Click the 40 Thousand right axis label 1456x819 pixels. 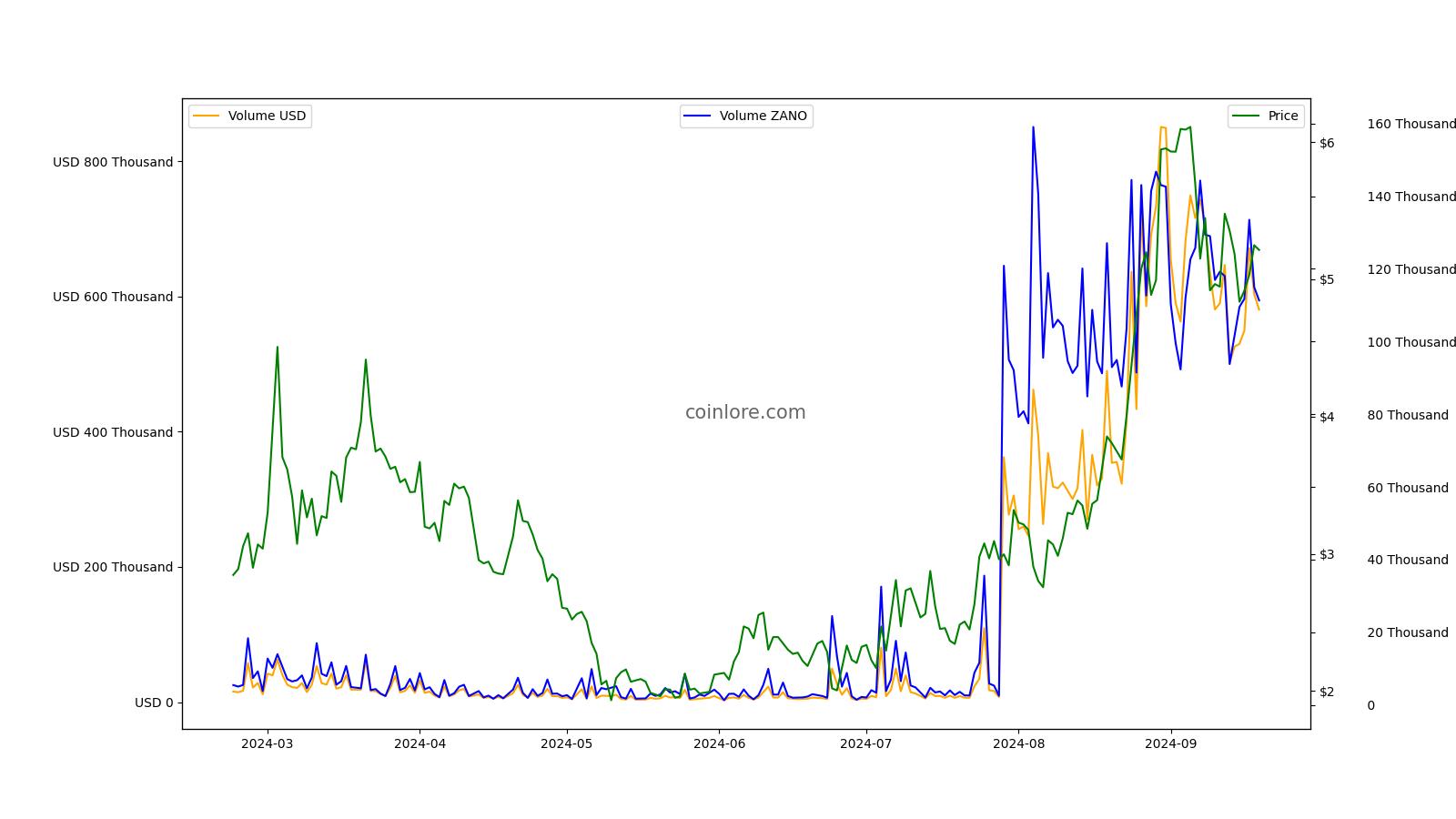coord(1408,560)
